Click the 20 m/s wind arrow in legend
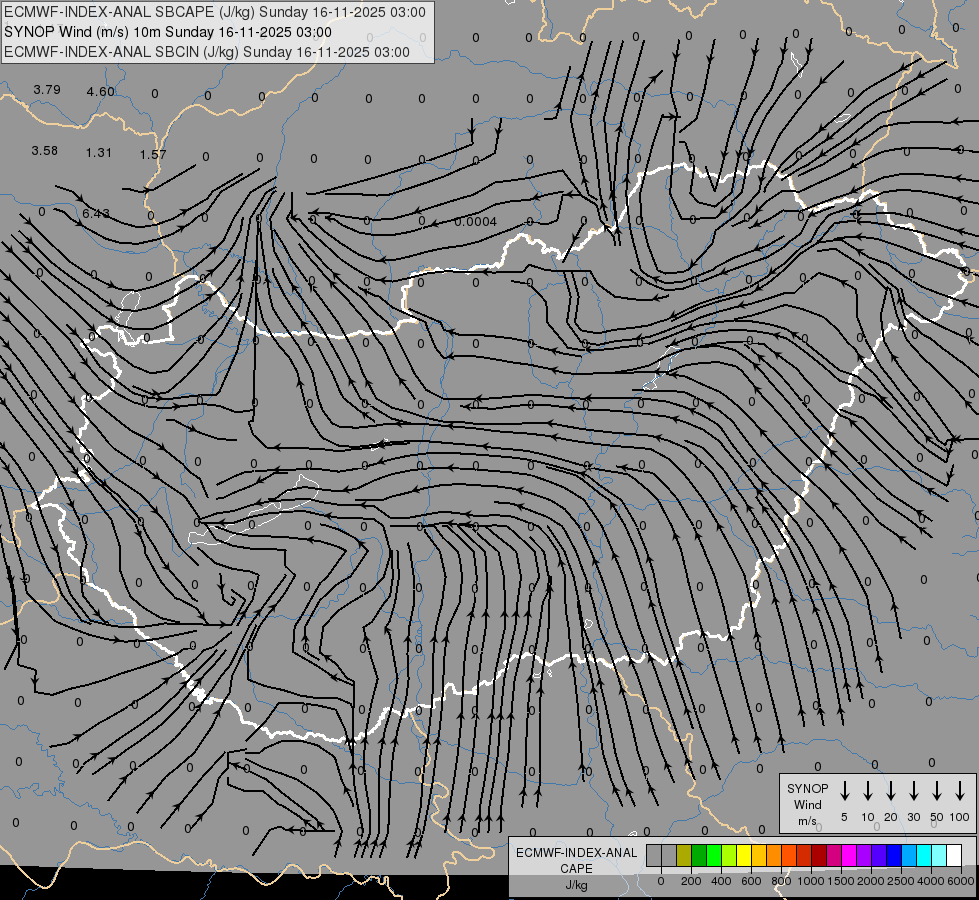This screenshot has width=979, height=900. (x=890, y=791)
